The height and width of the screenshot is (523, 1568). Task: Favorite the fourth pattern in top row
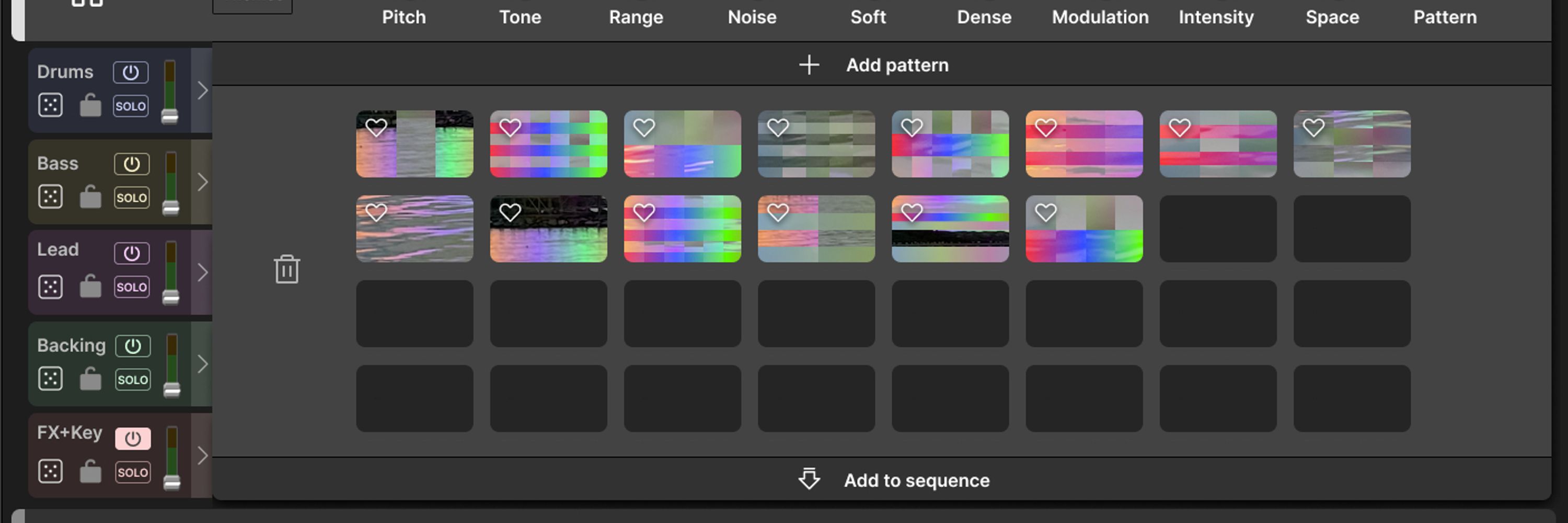pos(778,127)
